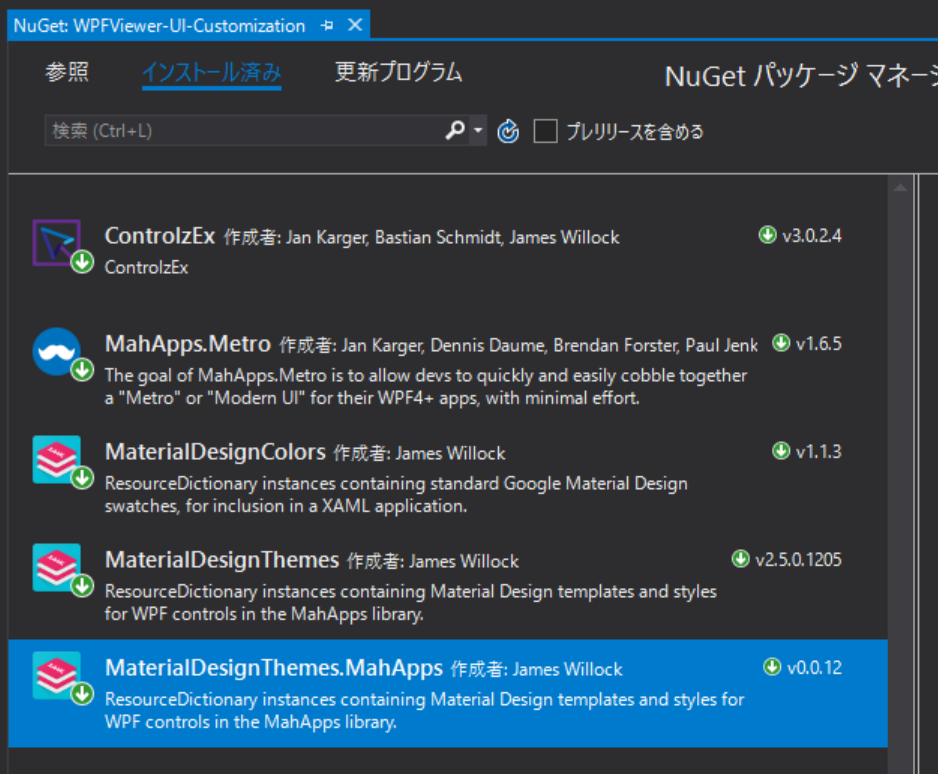Viewport: 938px width, 774px height.
Task: Click the v0.0.12 version label
Action: coord(814,668)
